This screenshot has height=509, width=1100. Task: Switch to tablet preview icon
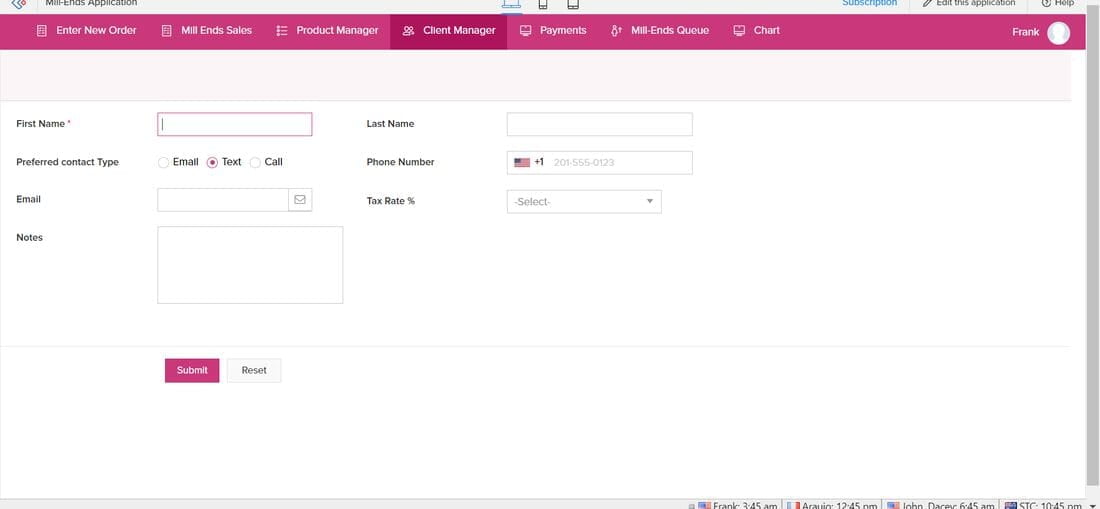pyautogui.click(x=573, y=4)
